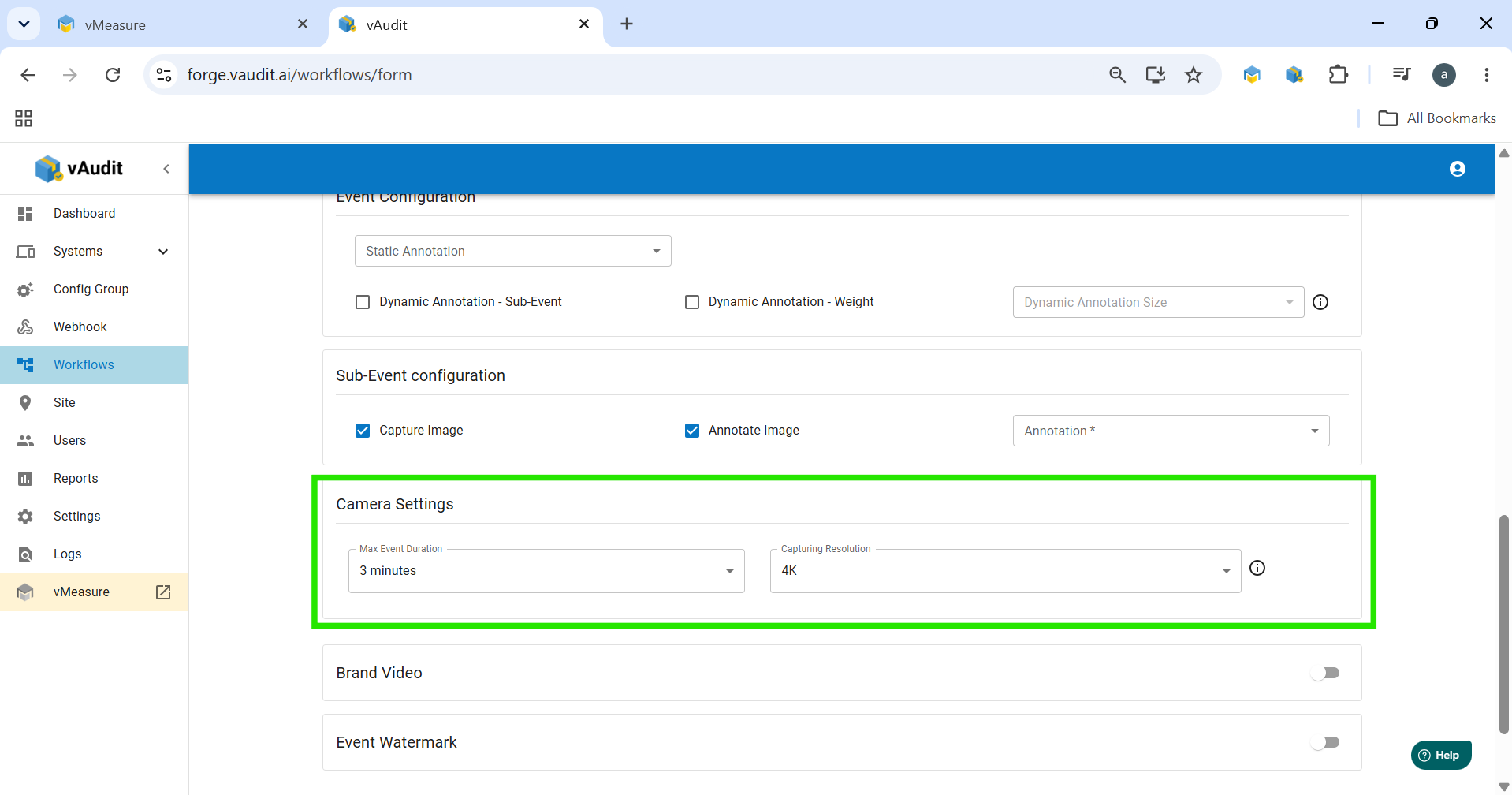1512x795 pixels.
Task: Click the address bar URL
Action: (x=300, y=75)
